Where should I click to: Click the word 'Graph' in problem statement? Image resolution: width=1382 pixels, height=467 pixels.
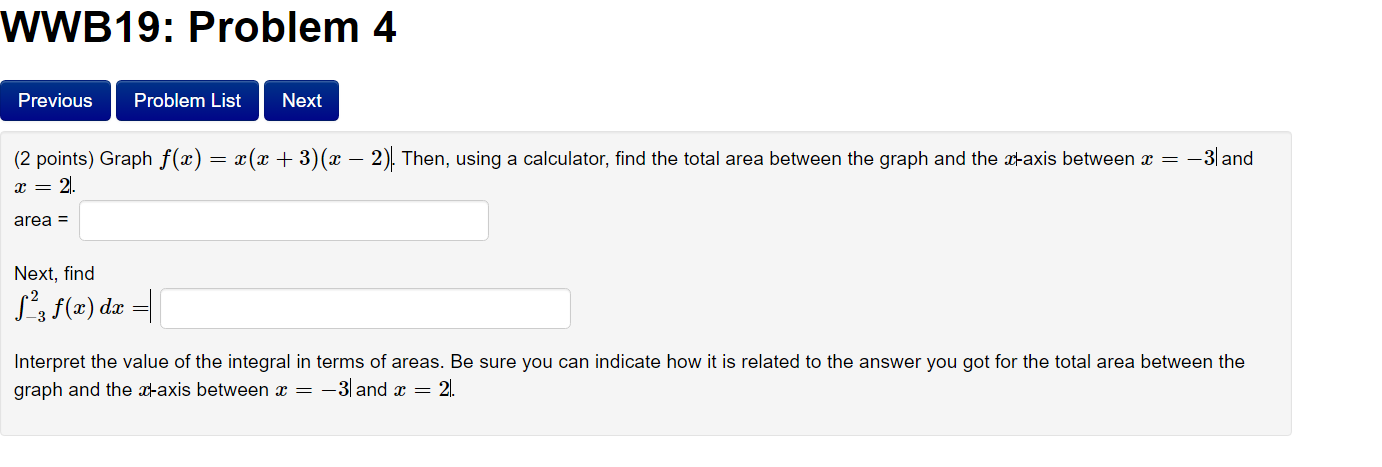pyautogui.click(x=126, y=159)
